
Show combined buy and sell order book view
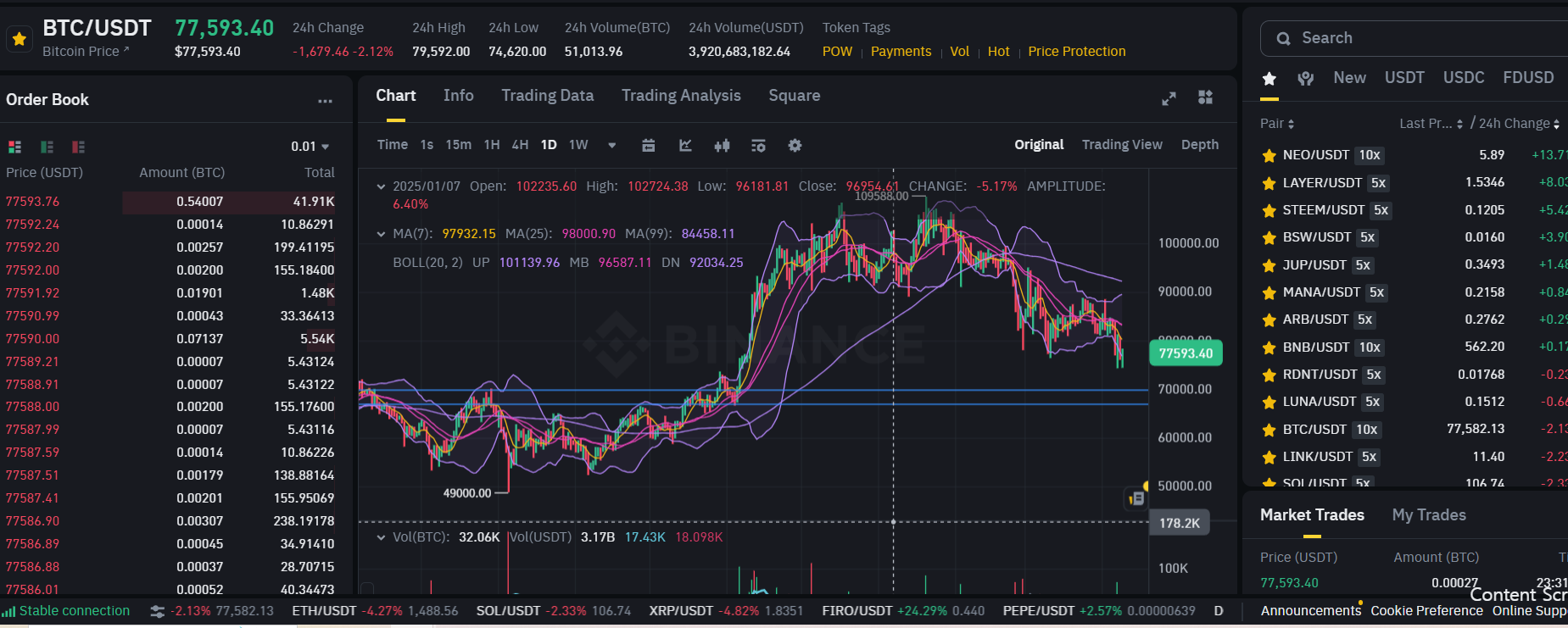click(x=14, y=147)
